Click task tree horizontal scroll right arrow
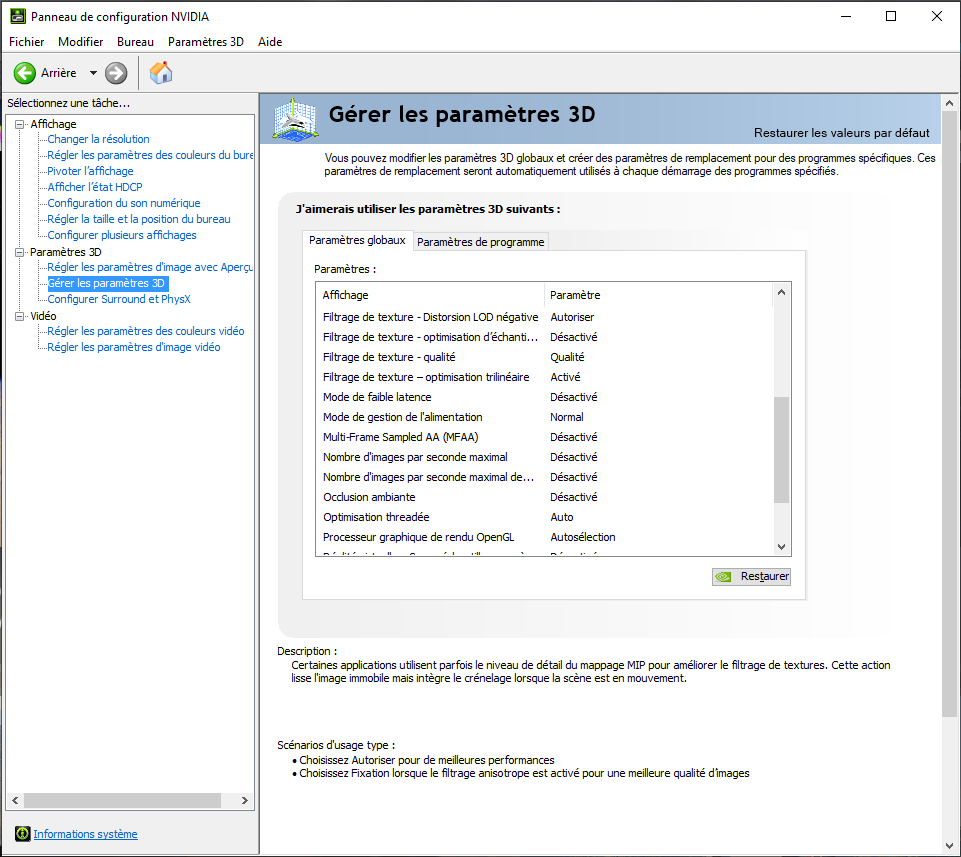This screenshot has width=961, height=857. pyautogui.click(x=245, y=801)
